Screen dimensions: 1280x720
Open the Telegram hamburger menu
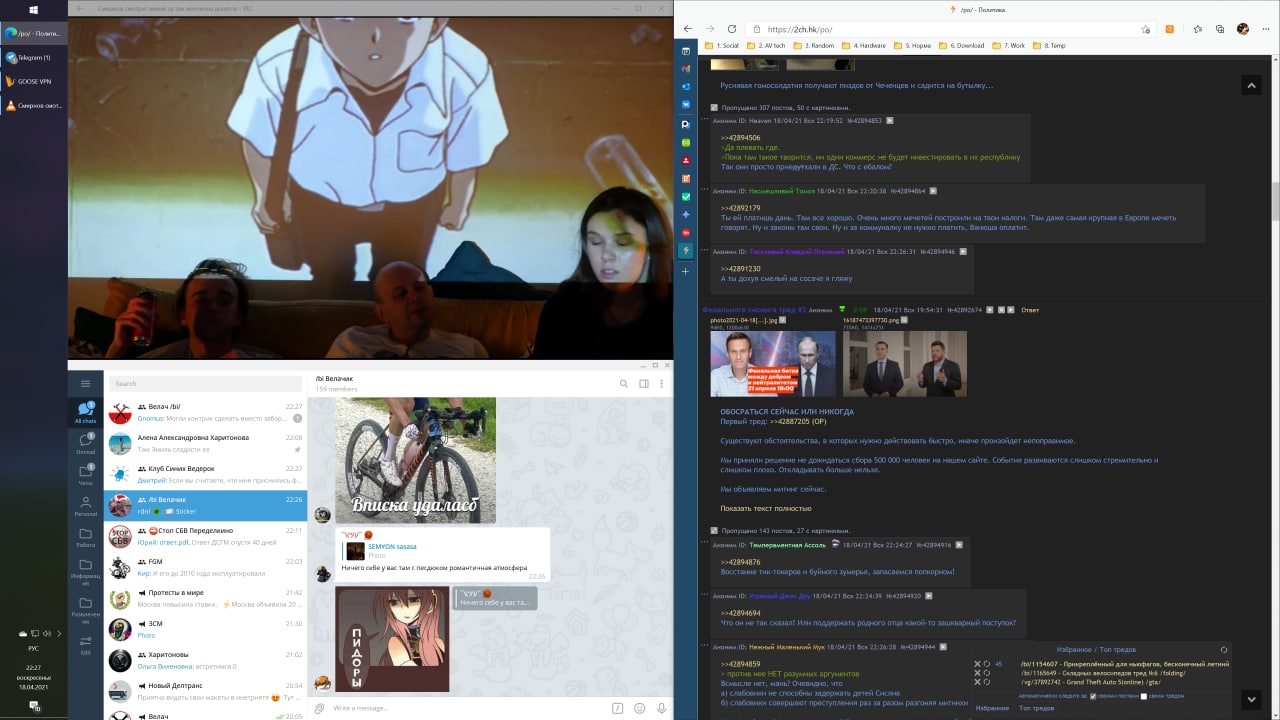pyautogui.click(x=85, y=383)
